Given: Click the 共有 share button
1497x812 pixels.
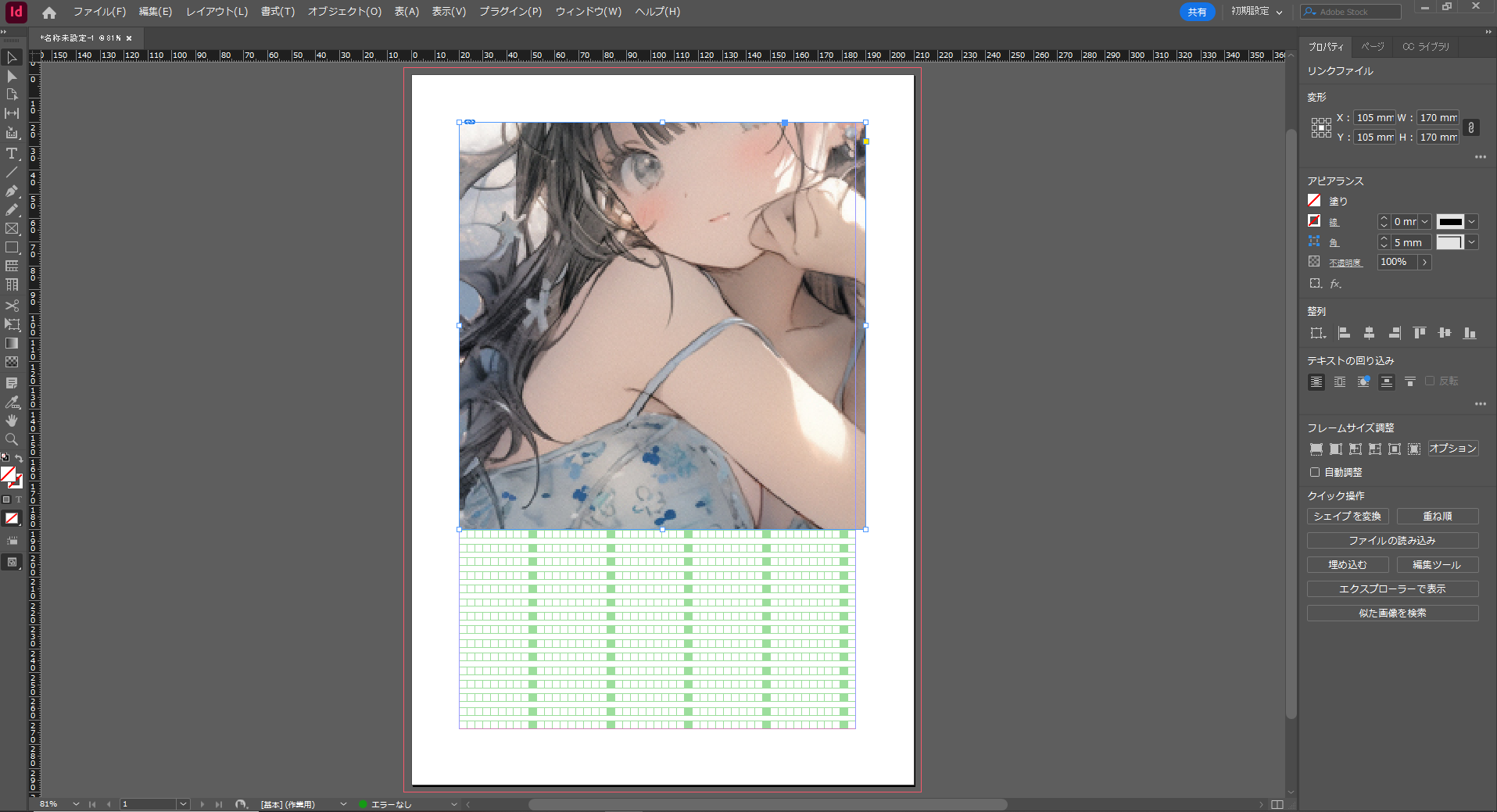Looking at the screenshot, I should pyautogui.click(x=1197, y=12).
